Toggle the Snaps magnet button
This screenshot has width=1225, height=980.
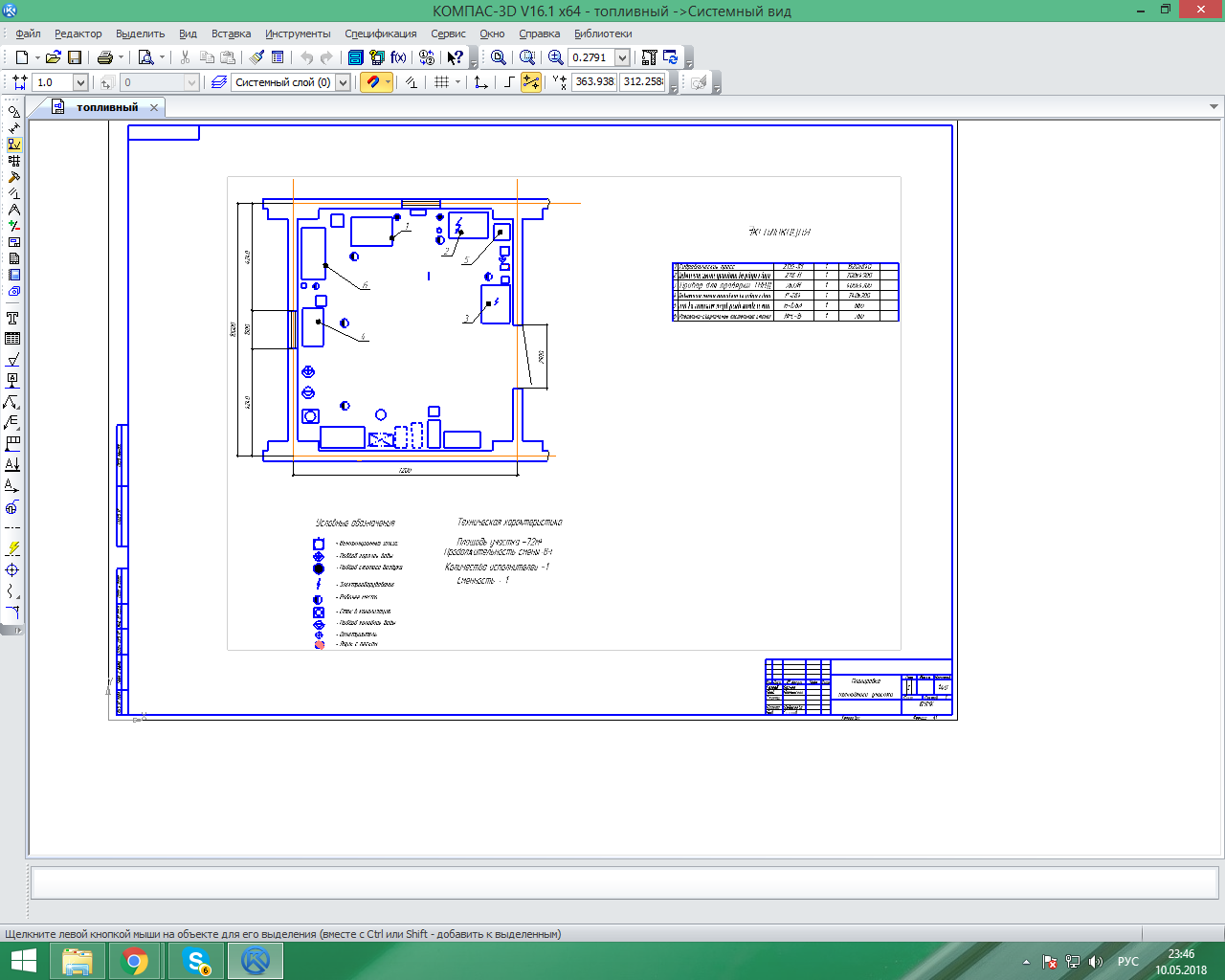[372, 82]
